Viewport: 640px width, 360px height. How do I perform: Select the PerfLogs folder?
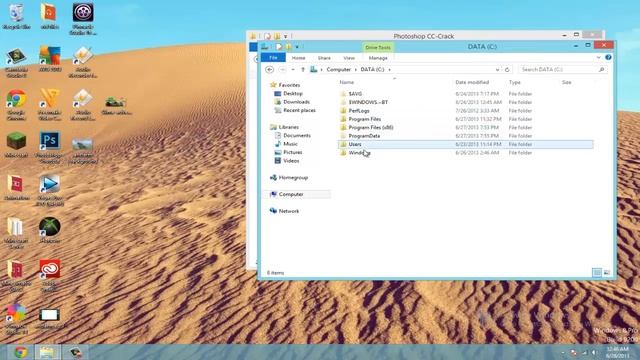click(359, 111)
